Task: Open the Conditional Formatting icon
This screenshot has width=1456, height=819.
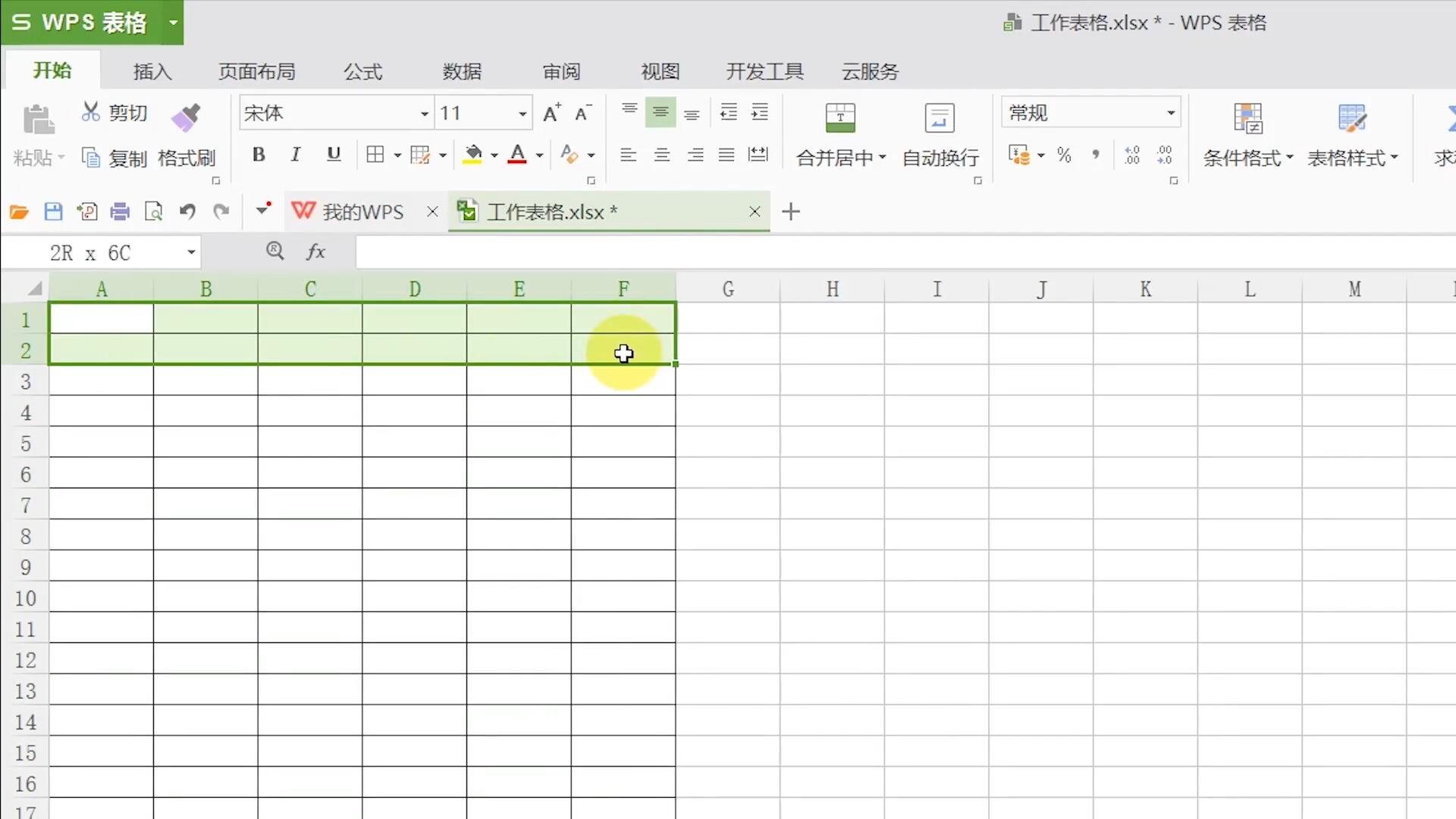Action: [1247, 118]
